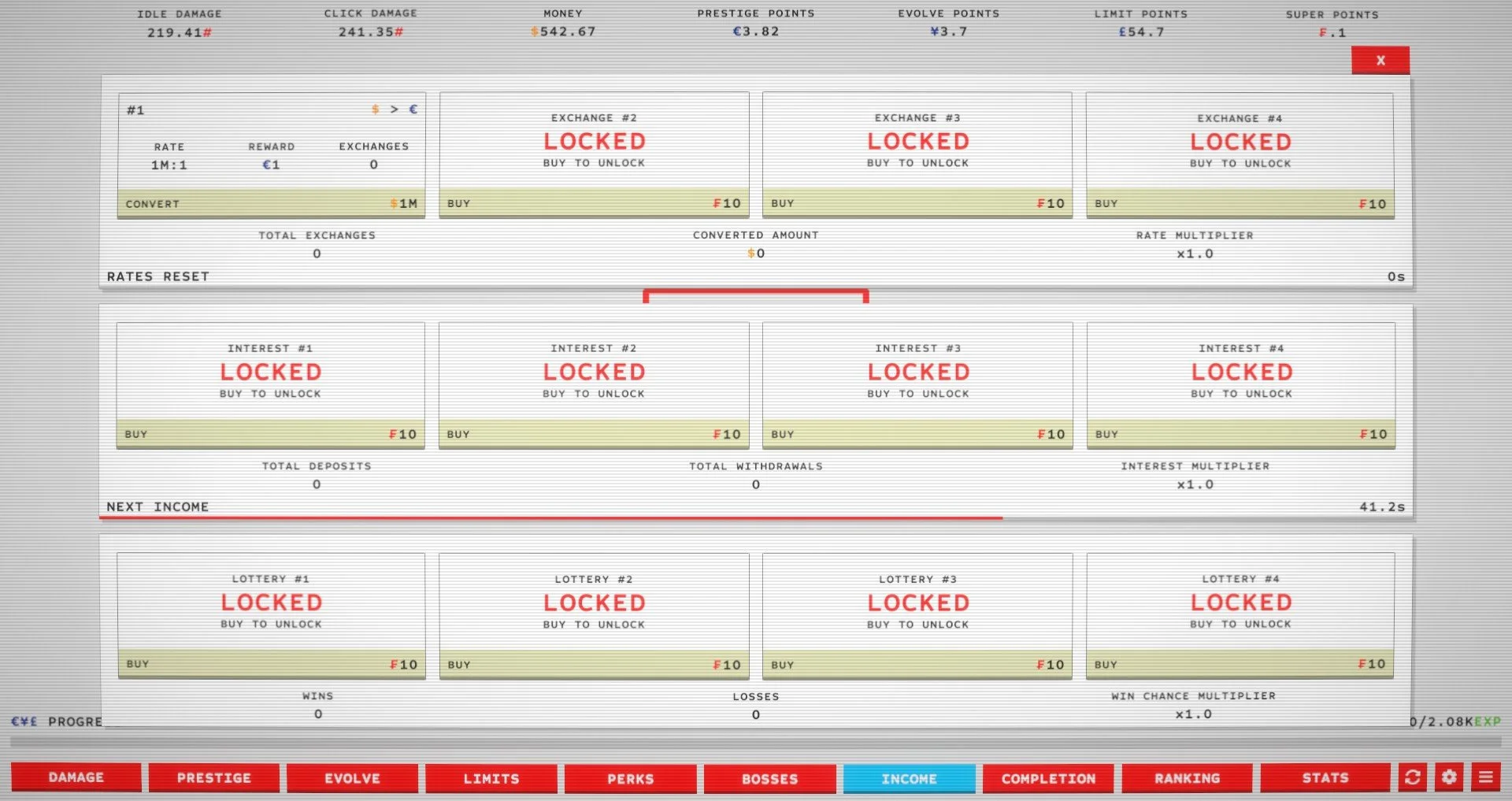Click the LOCKED text on Interest #1
1512x801 pixels.
point(271,372)
